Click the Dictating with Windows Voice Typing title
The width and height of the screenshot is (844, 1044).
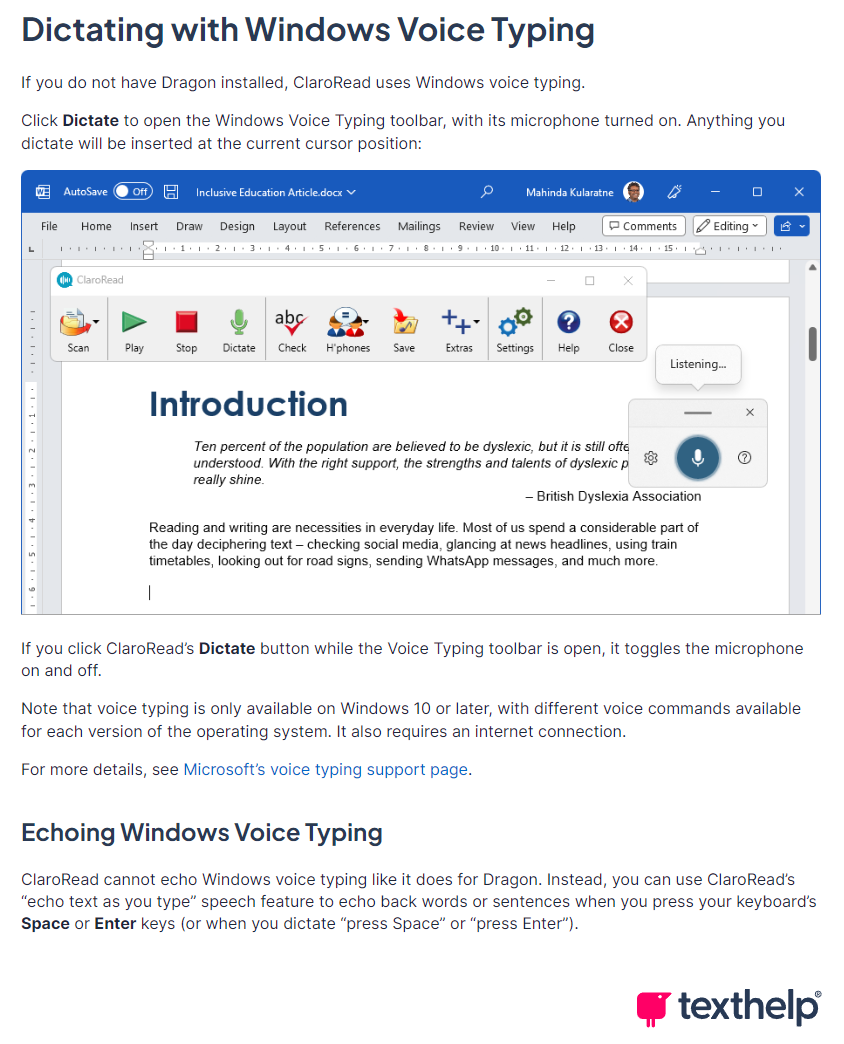click(308, 31)
